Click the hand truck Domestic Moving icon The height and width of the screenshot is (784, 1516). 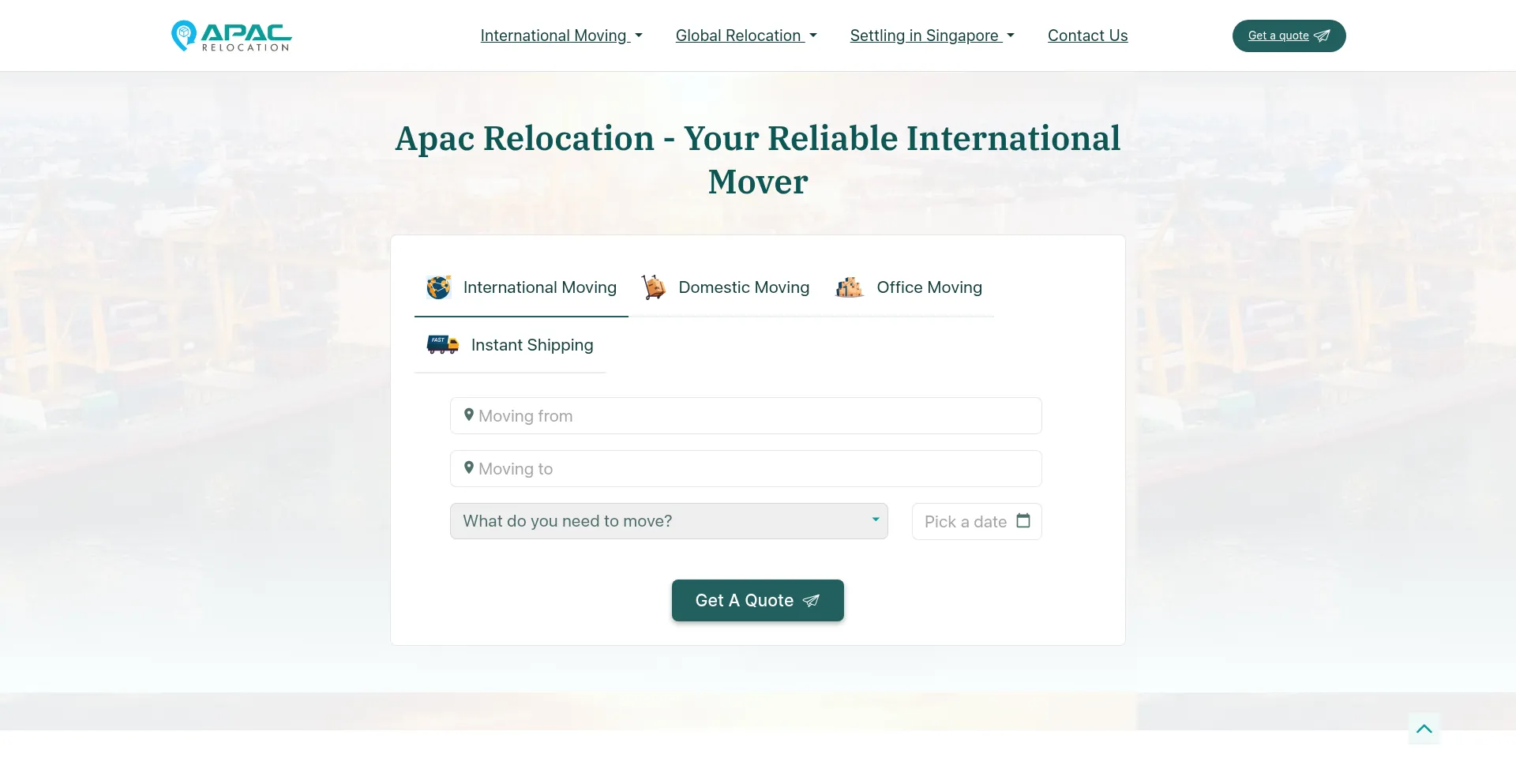[x=653, y=287]
